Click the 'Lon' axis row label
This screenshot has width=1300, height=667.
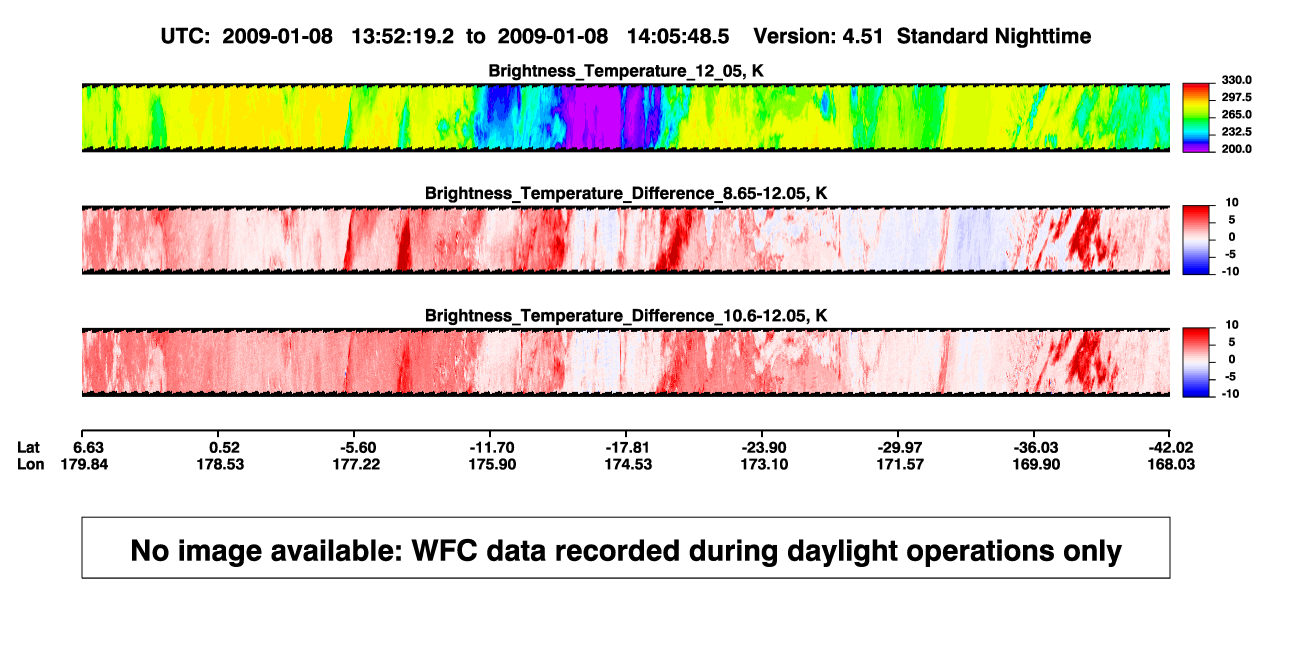coord(30,464)
